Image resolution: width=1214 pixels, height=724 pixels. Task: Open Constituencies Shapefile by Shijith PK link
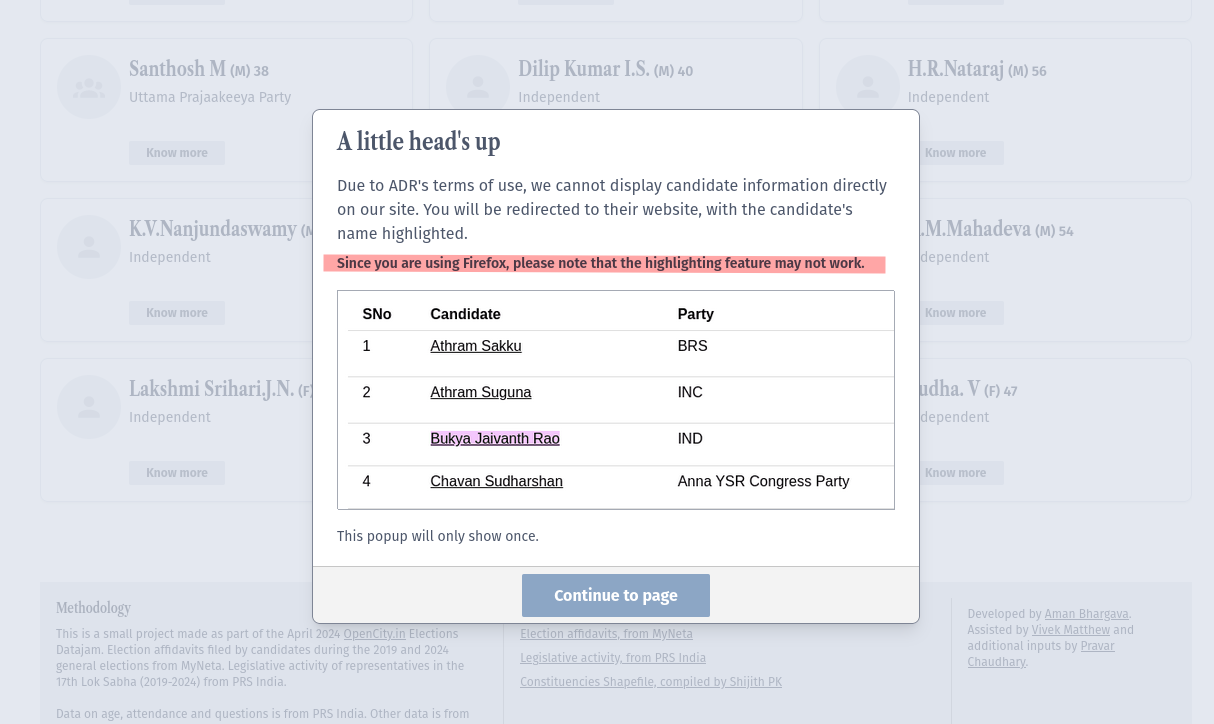tap(651, 682)
